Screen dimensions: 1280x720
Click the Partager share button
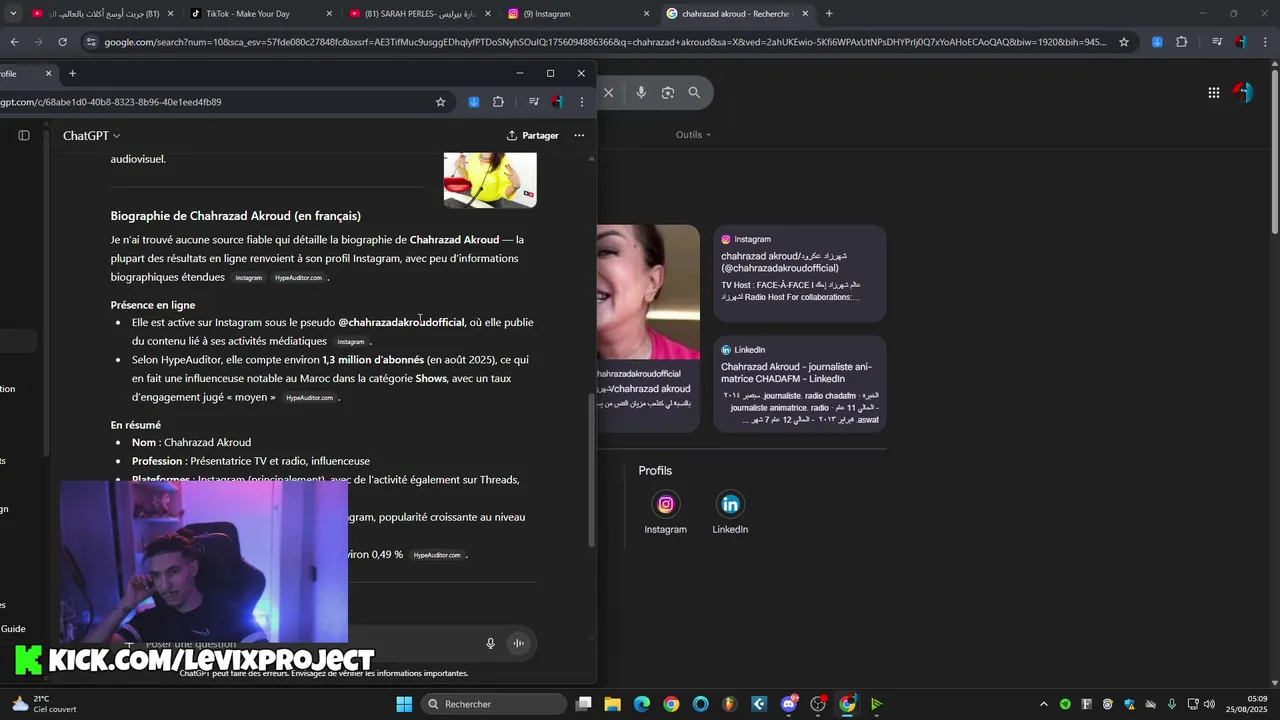tap(533, 135)
